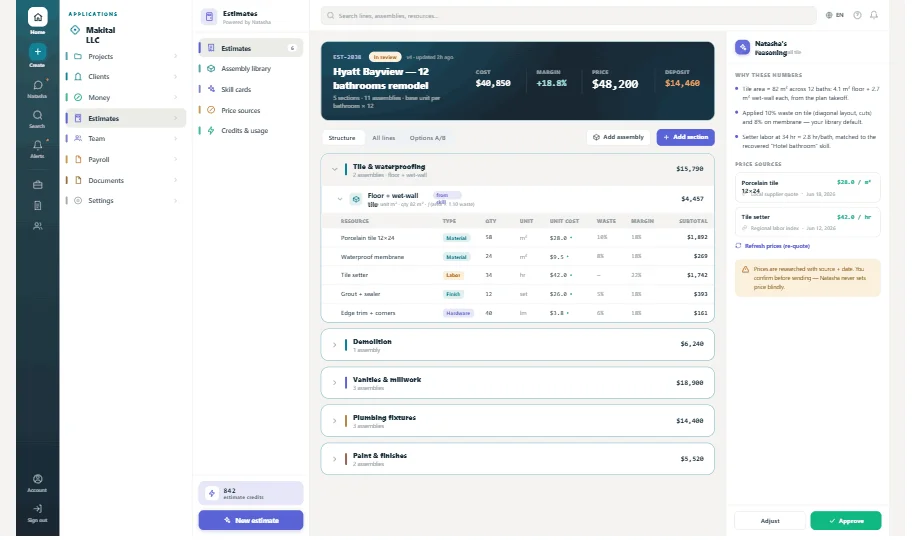924x540 pixels.
Task: Click Porcelain tile 12×24 resource row
Action: pos(517,238)
